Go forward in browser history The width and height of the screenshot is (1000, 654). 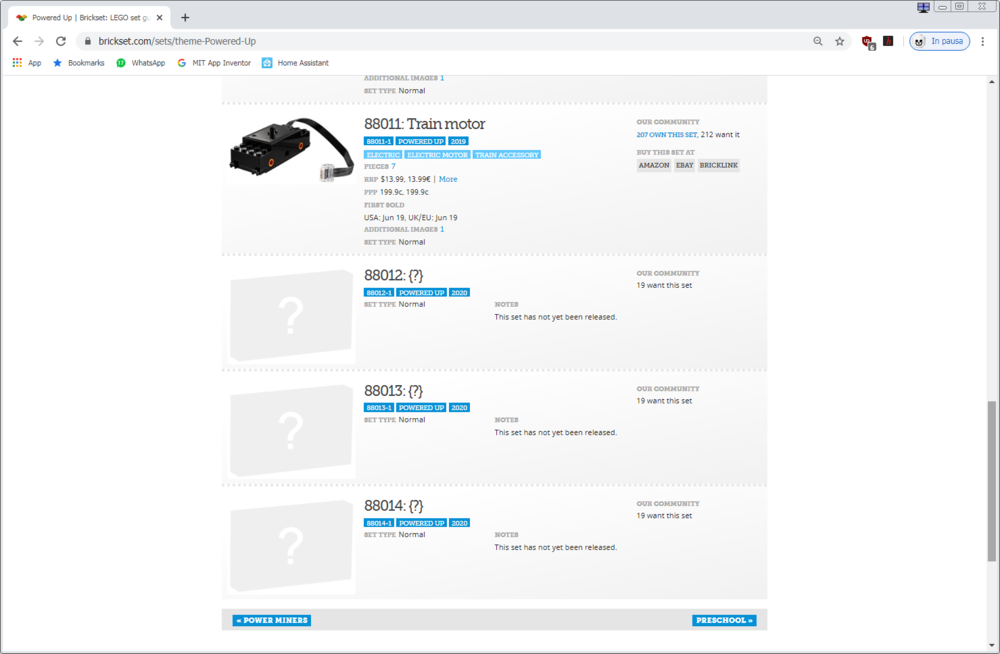pos(39,41)
